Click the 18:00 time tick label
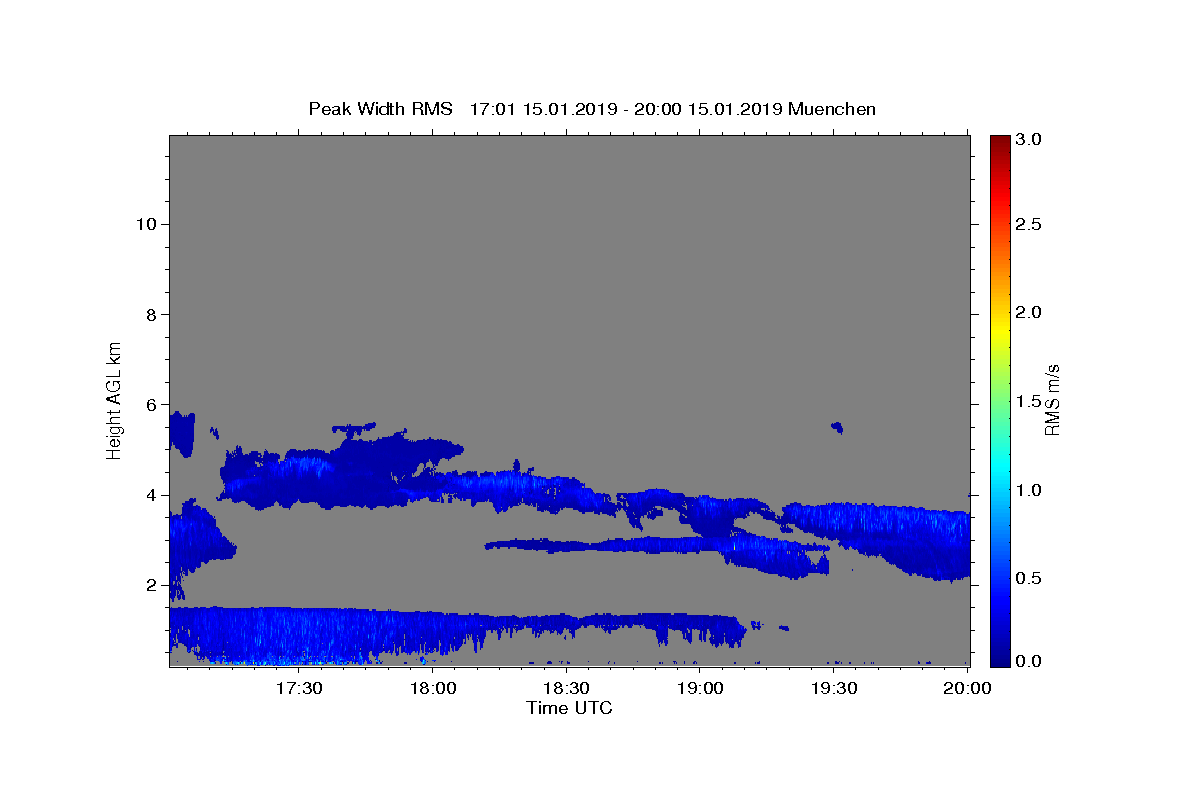The width and height of the screenshot is (1200, 800). (433, 688)
